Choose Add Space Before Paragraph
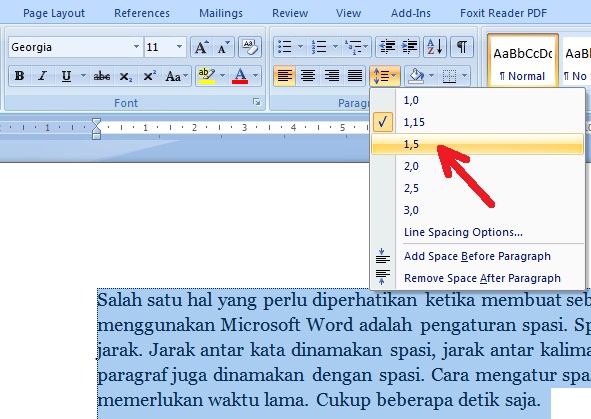Image resolution: width=591 pixels, height=419 pixels. (x=478, y=256)
